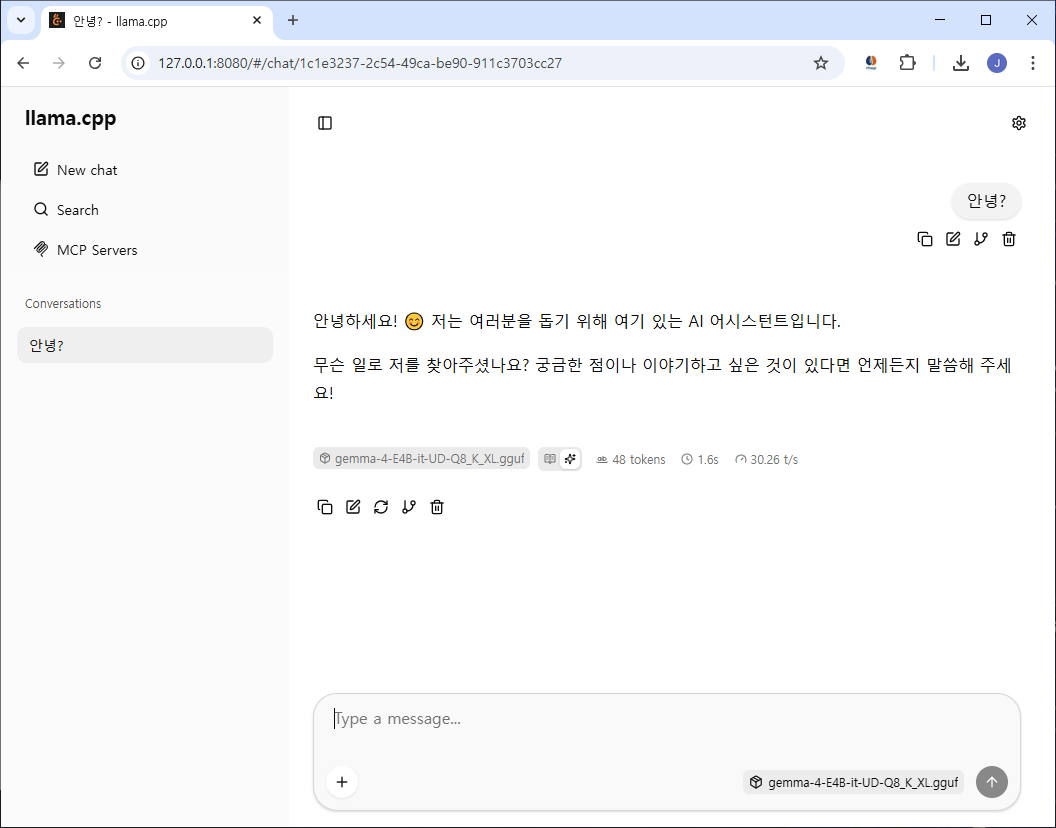1056x828 pixels.
Task: Copy the assistant reply
Action: (x=325, y=507)
